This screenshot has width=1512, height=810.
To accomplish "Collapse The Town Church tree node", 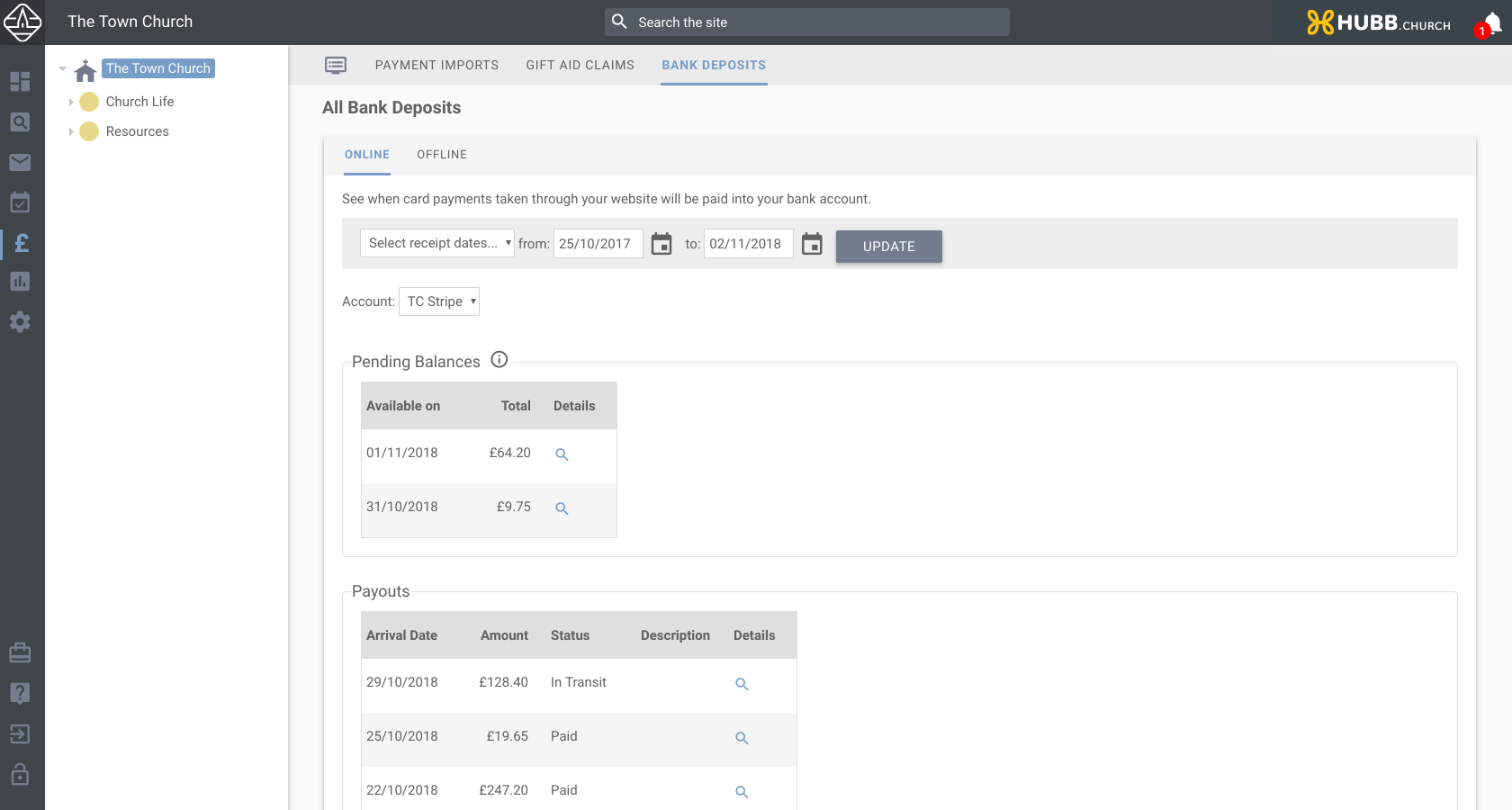I will (62, 68).
